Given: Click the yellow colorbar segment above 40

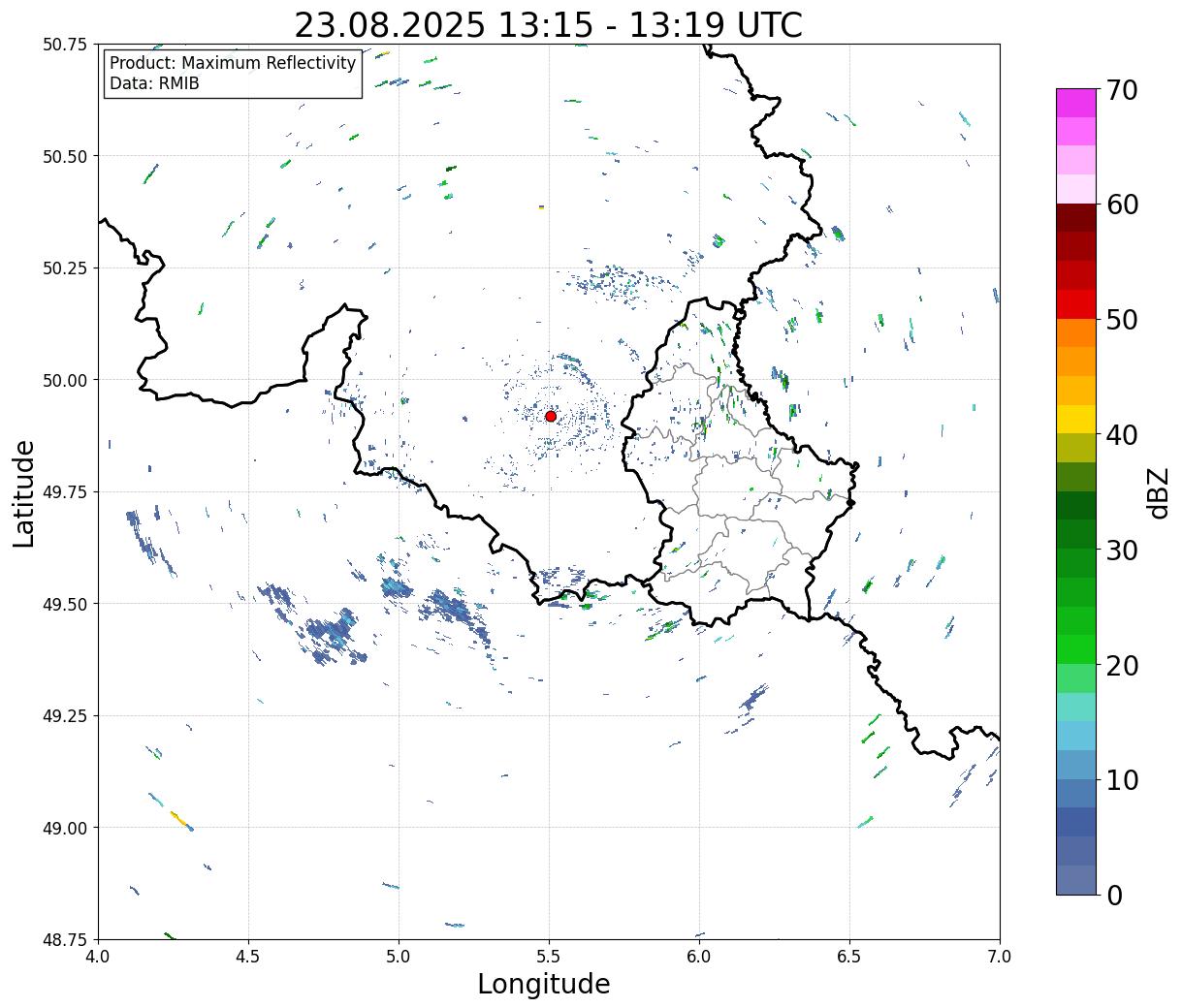Looking at the screenshot, I should tap(1076, 420).
